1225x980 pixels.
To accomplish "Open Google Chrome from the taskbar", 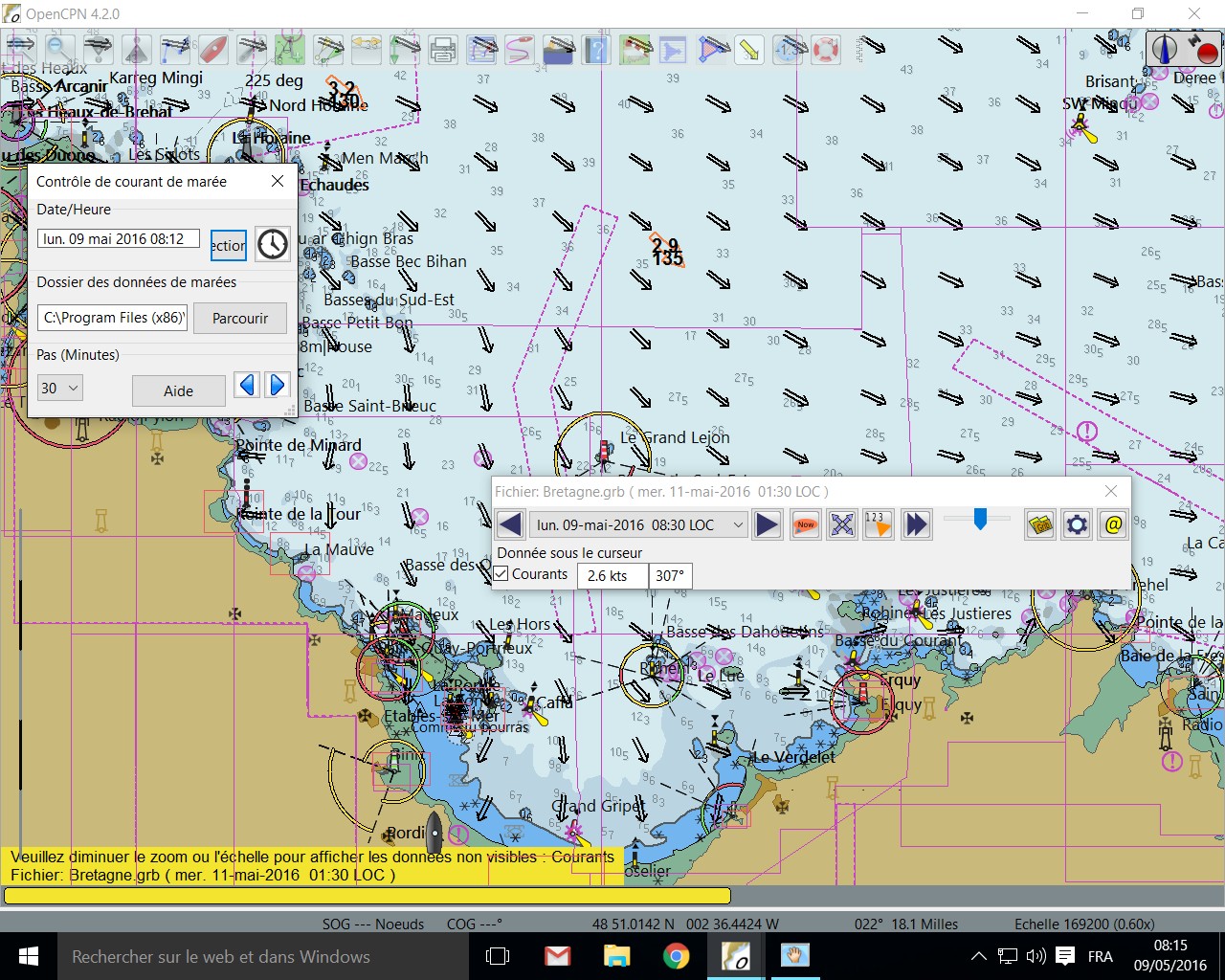I will tap(676, 956).
